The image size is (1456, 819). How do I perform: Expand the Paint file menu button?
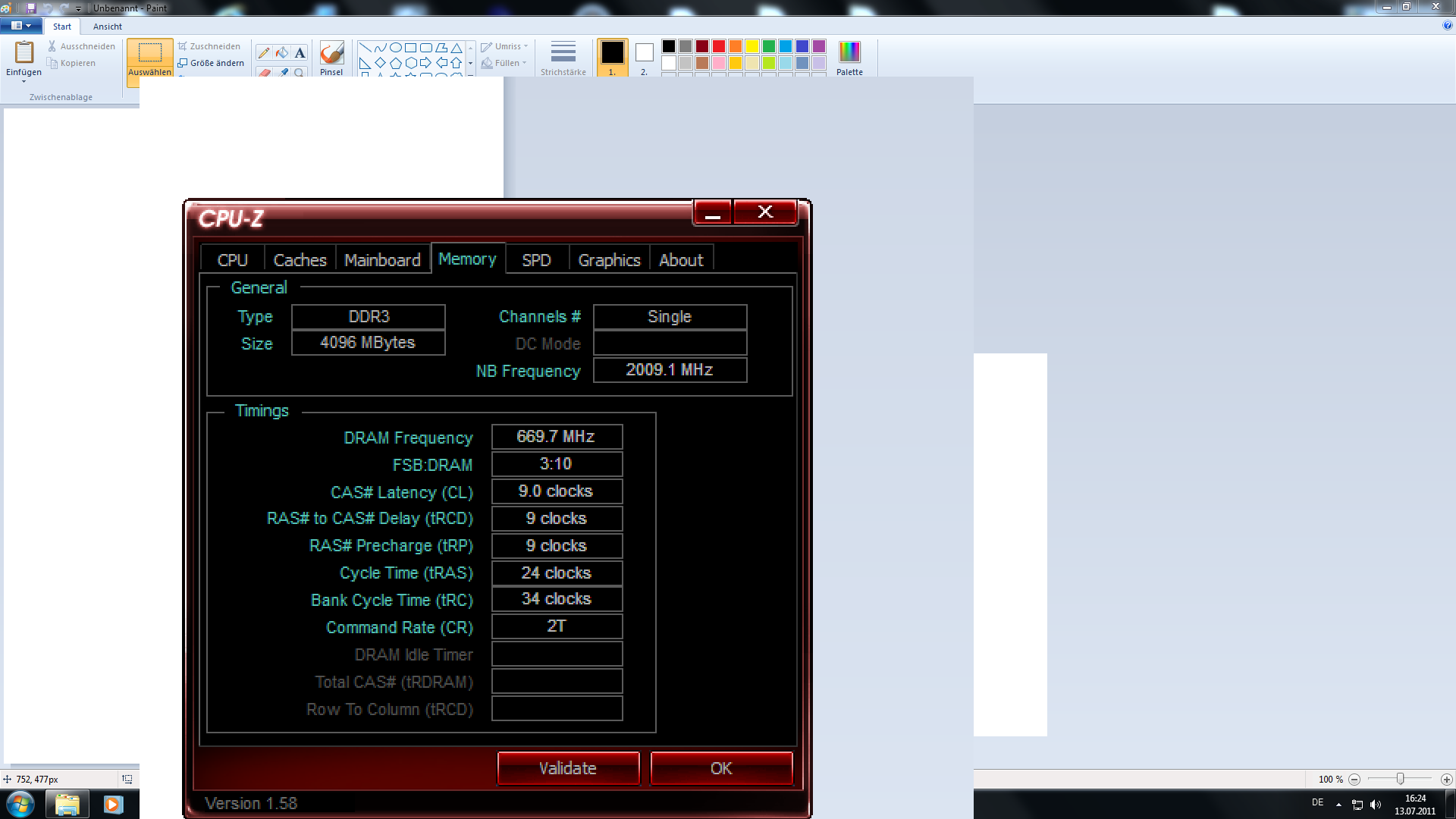point(20,26)
